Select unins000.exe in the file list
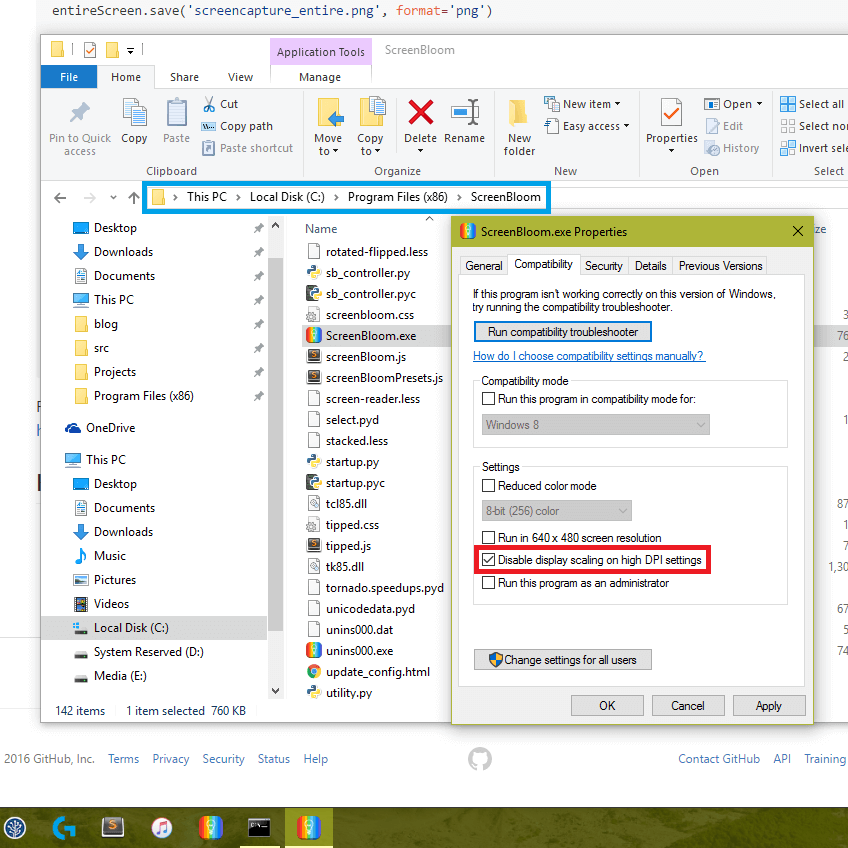Viewport: 848px width, 848px height. 359,651
